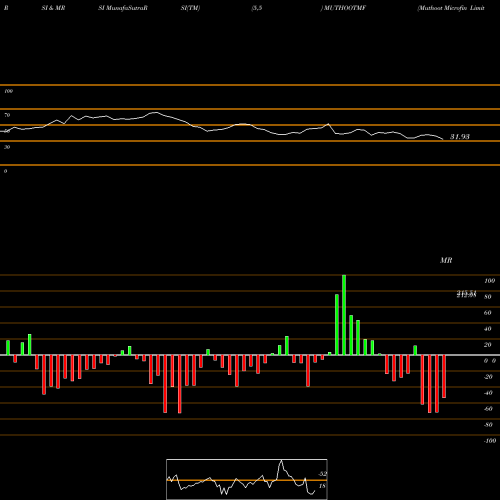Viewport: 500px width, 500px height.
Task: Click the 'Muthoot Microfin Limit' company name
Action: [451, 8]
